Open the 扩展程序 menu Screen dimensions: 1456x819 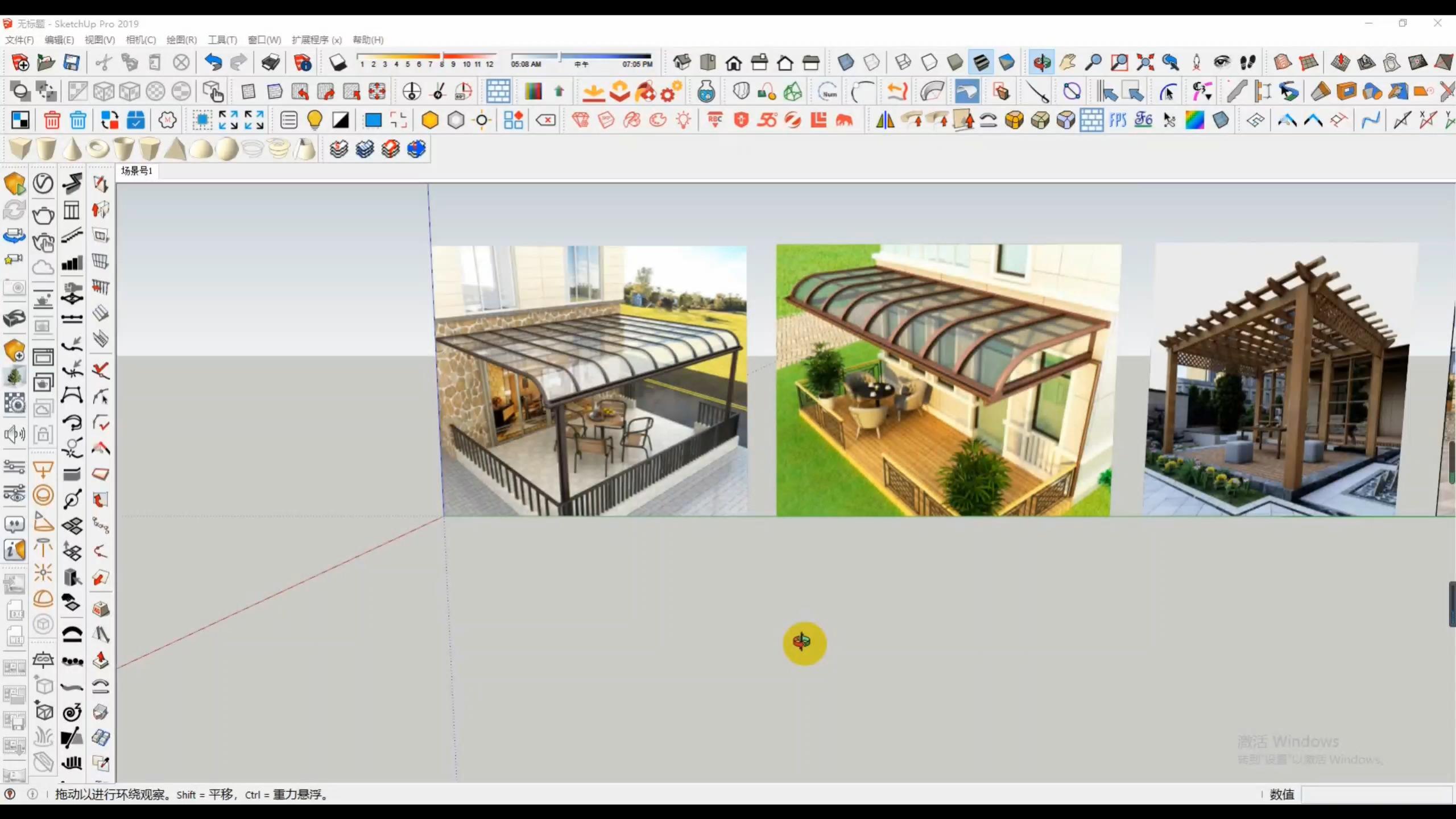(x=316, y=40)
